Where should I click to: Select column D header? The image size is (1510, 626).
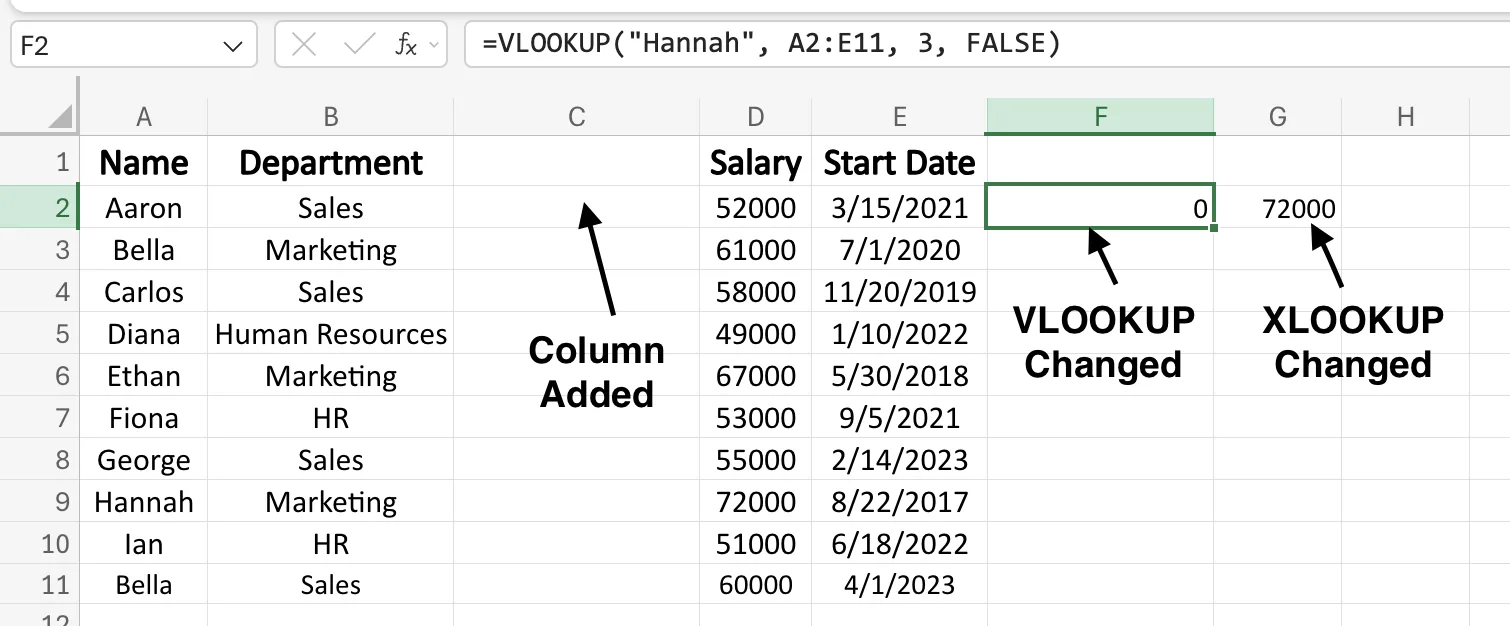756,117
